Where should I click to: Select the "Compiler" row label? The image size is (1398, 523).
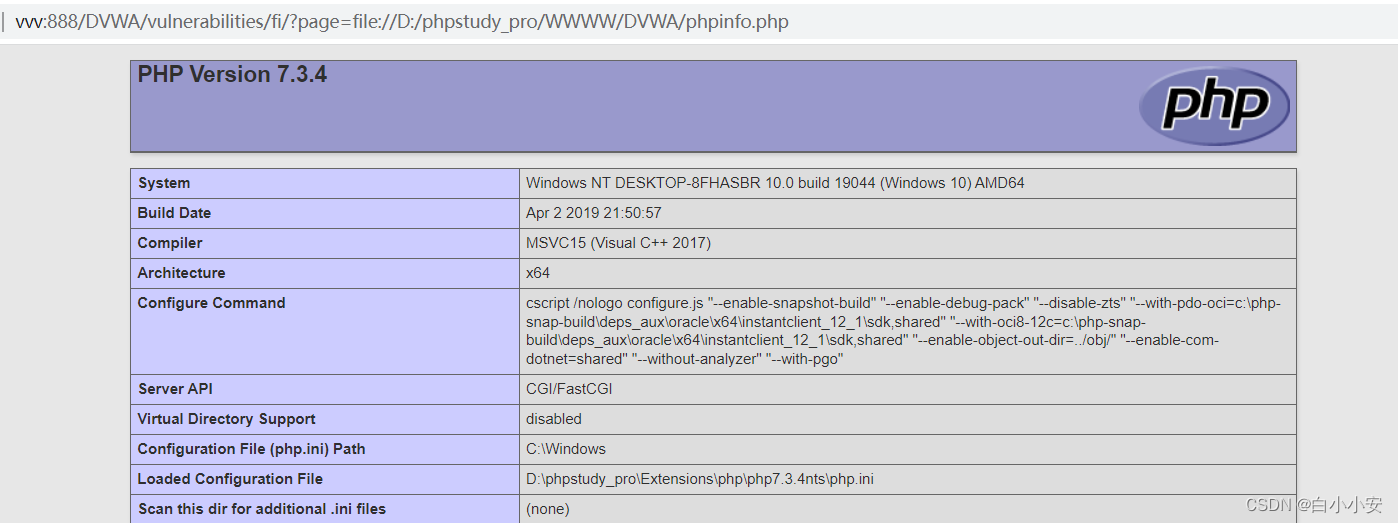tap(170, 243)
